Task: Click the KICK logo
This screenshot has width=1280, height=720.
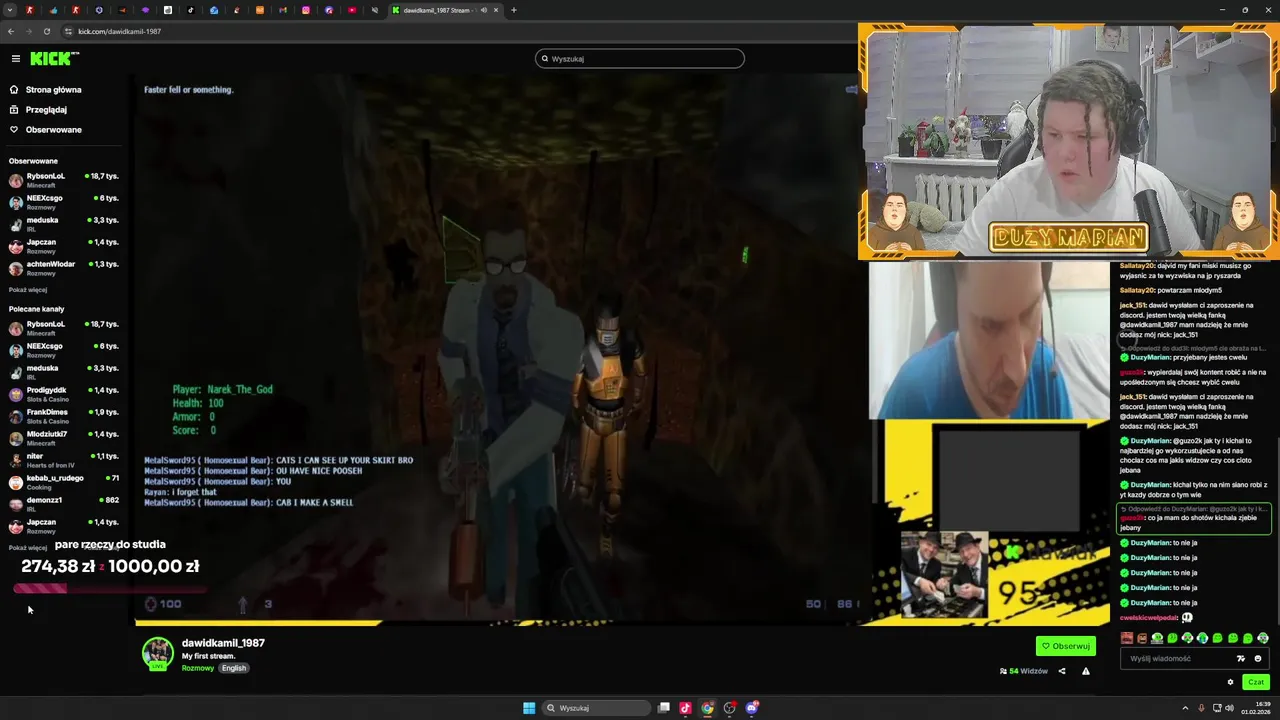Action: pyautogui.click(x=53, y=58)
